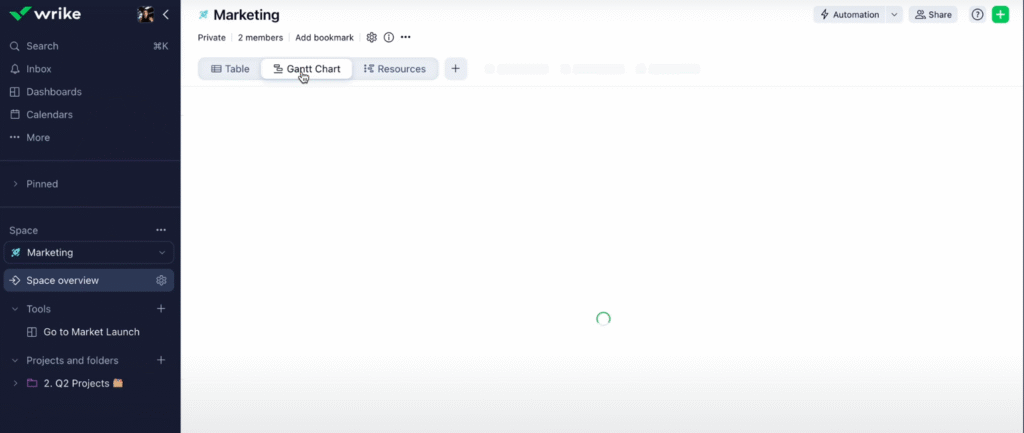Open Space overview settings gear
The height and width of the screenshot is (433, 1024).
coord(161,281)
